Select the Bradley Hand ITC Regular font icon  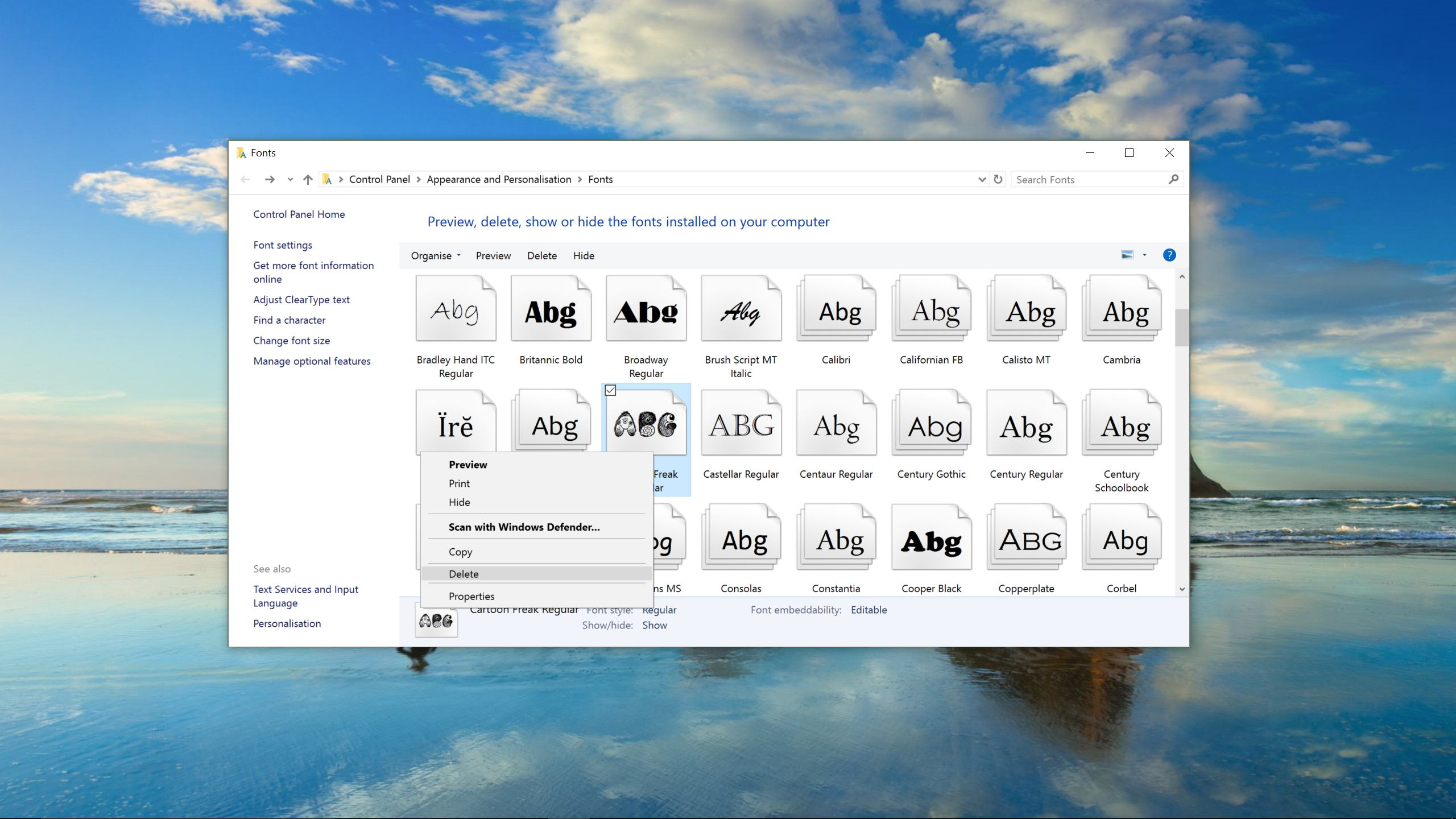456,309
